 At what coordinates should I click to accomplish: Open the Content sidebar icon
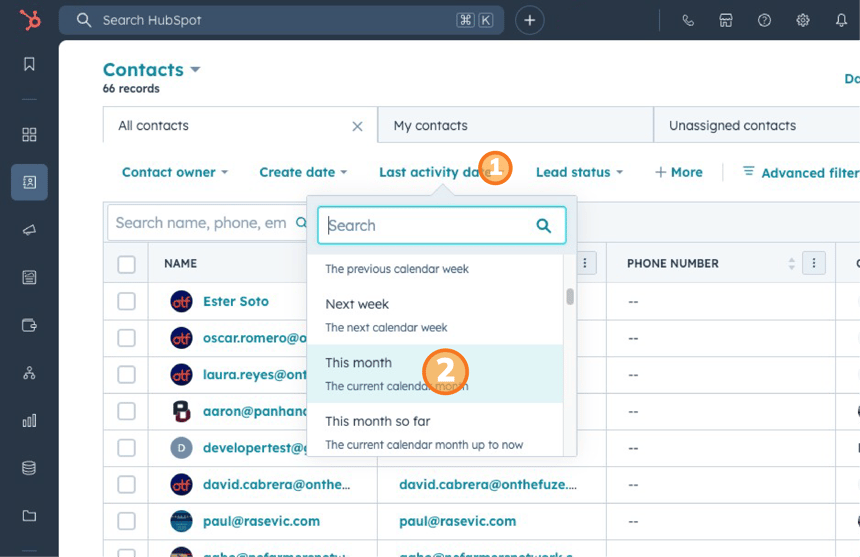(x=29, y=277)
